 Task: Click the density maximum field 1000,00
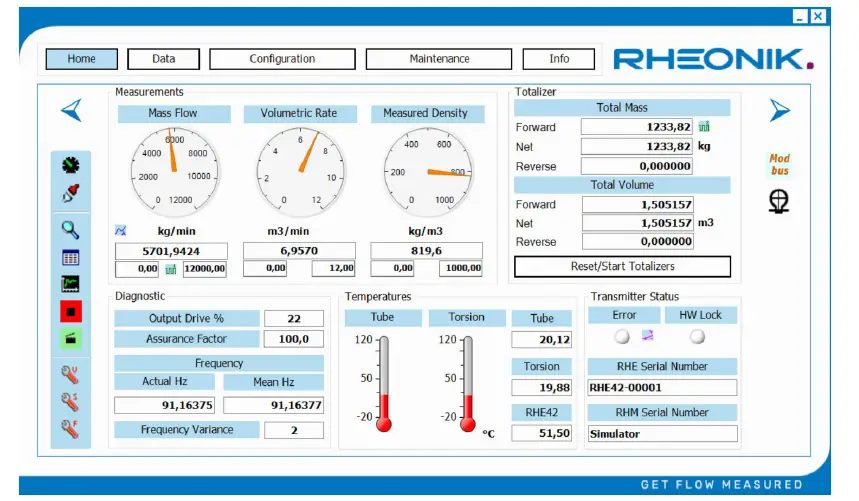tap(461, 268)
